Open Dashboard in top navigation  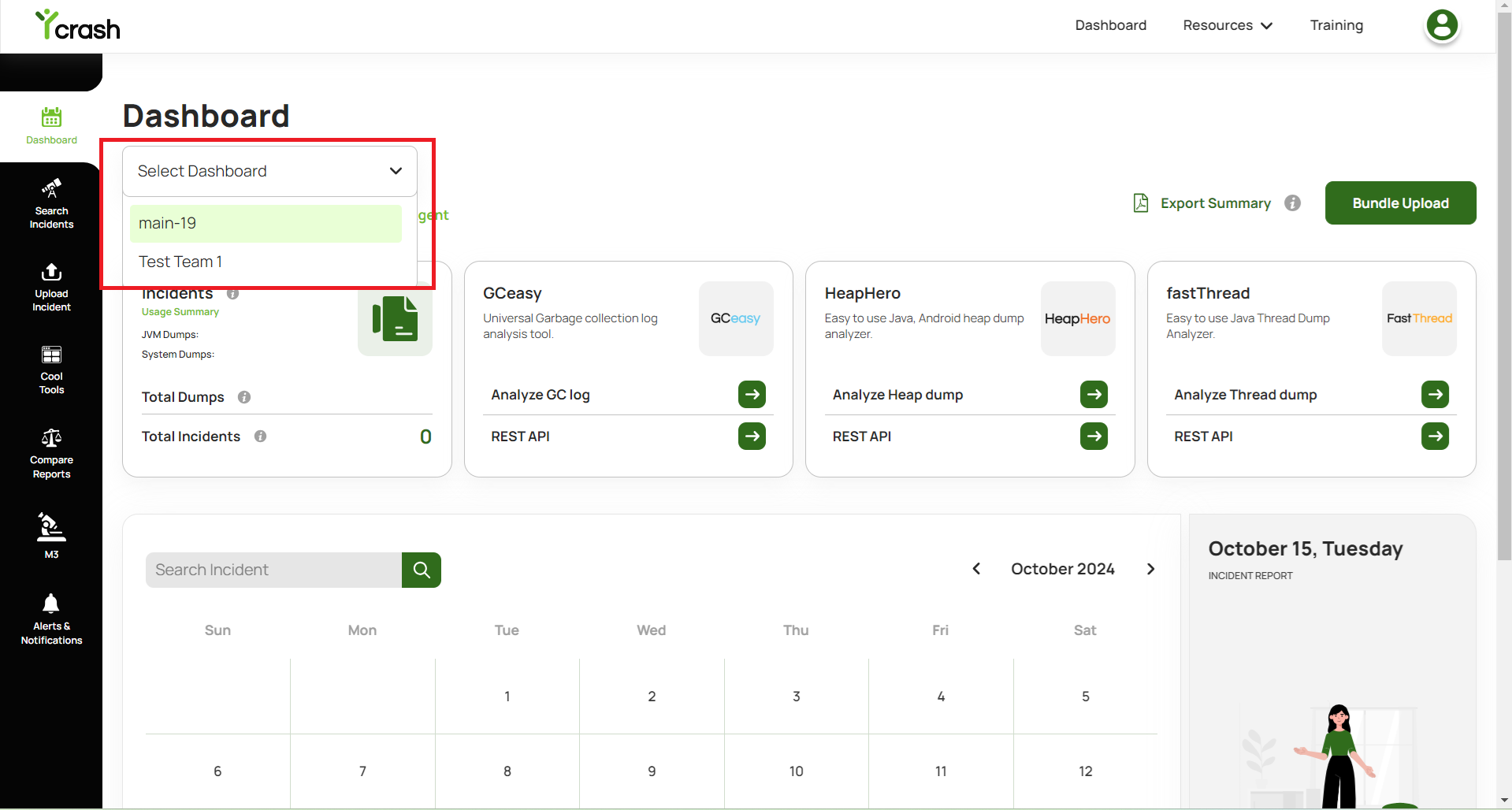coord(1110,25)
